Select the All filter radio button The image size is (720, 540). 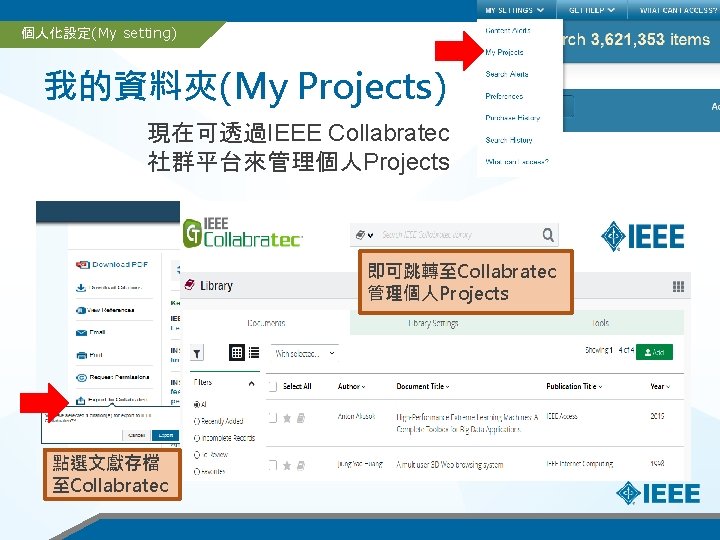(197, 405)
